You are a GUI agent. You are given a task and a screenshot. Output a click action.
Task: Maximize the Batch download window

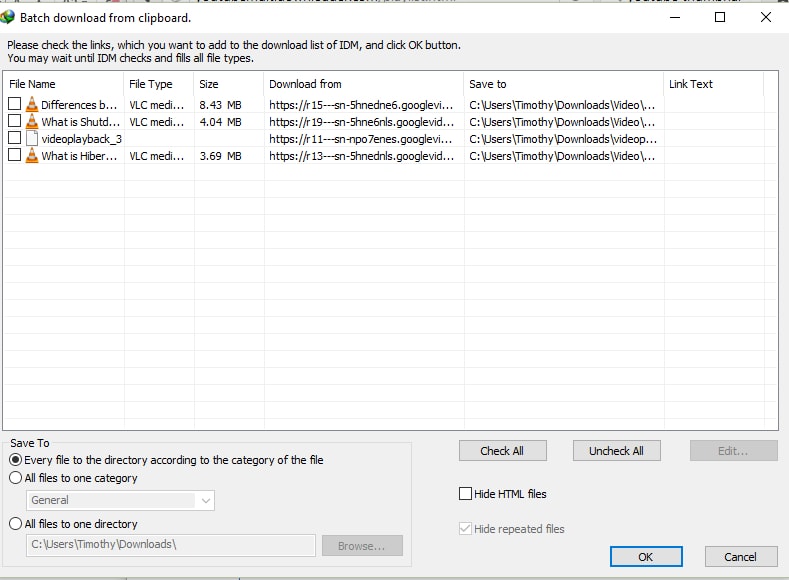(720, 17)
